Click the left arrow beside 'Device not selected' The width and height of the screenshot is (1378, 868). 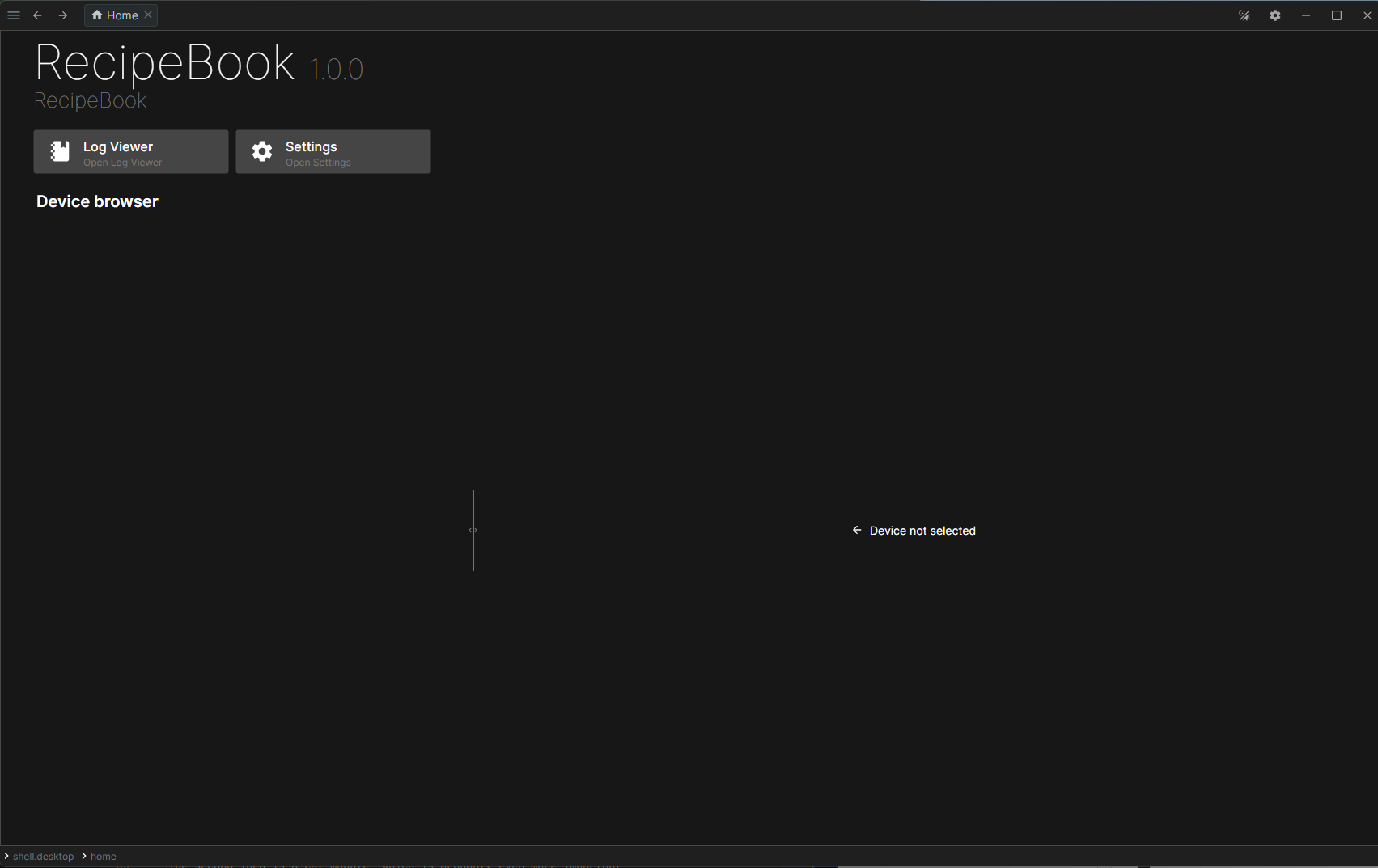(857, 531)
